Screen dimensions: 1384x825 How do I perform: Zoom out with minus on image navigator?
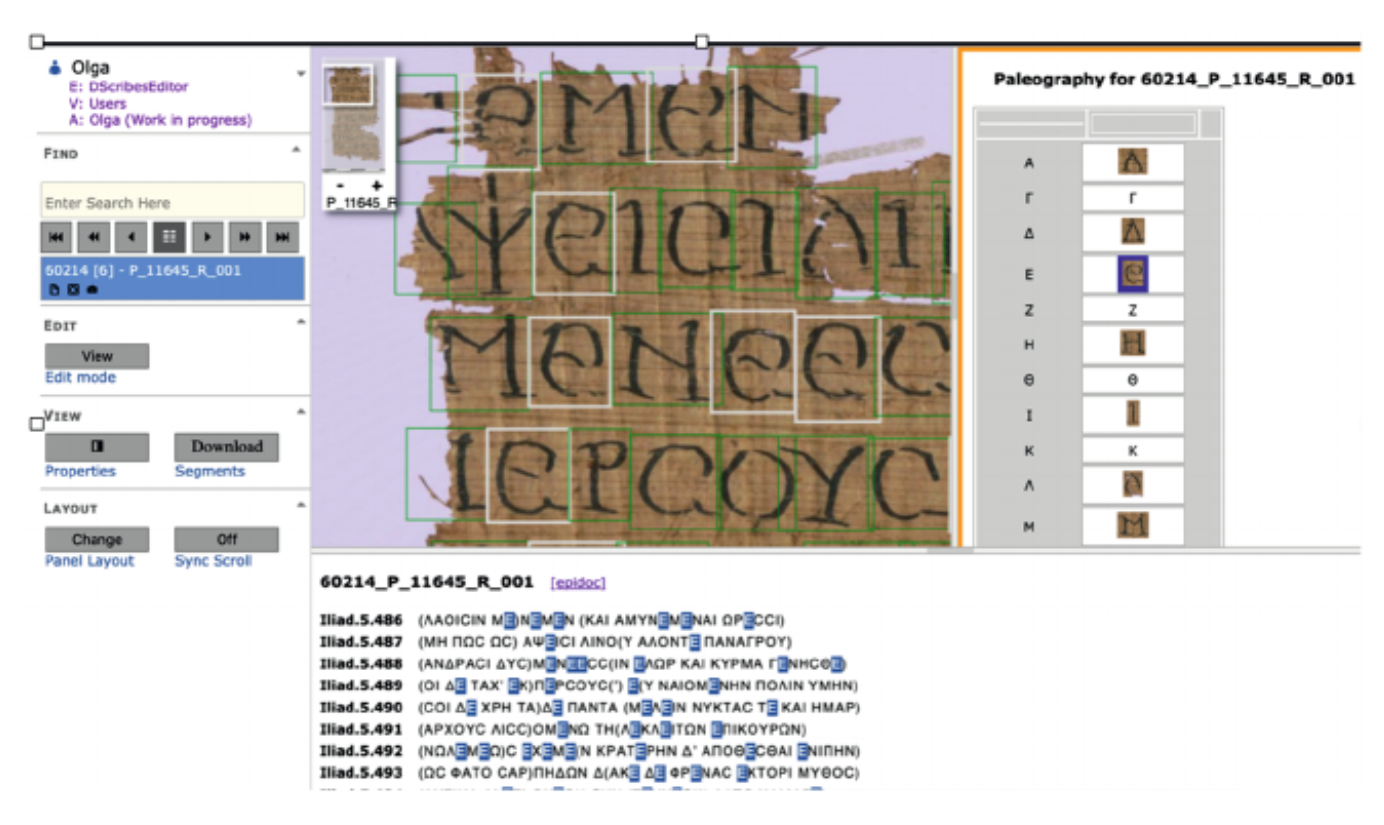[x=340, y=186]
